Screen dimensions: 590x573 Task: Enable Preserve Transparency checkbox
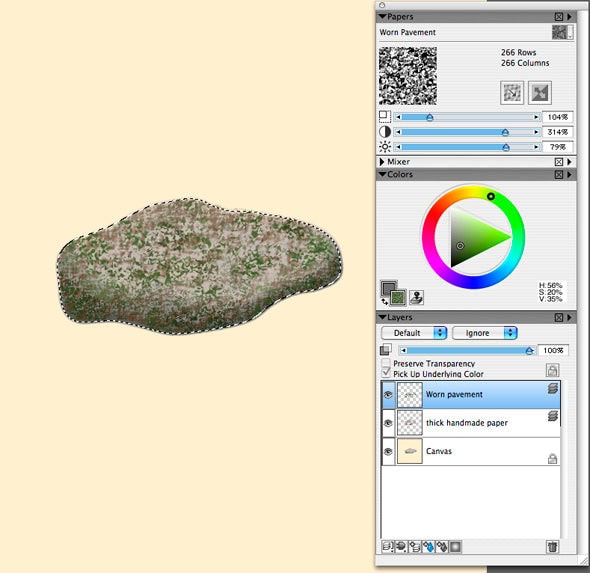(385, 363)
